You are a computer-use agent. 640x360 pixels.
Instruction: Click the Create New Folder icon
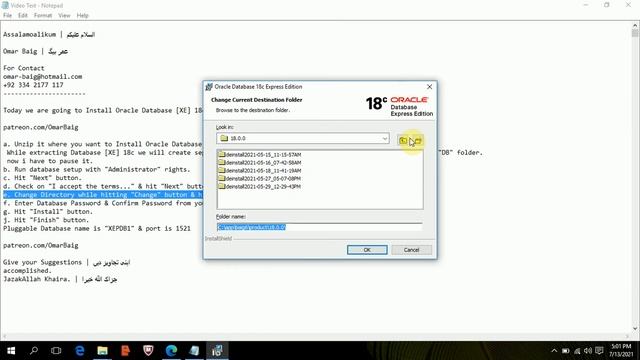[x=418, y=140]
